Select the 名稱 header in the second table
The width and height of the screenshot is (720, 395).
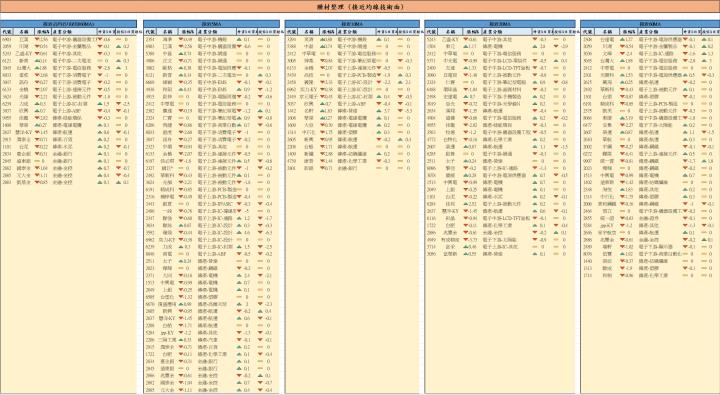(168, 32)
